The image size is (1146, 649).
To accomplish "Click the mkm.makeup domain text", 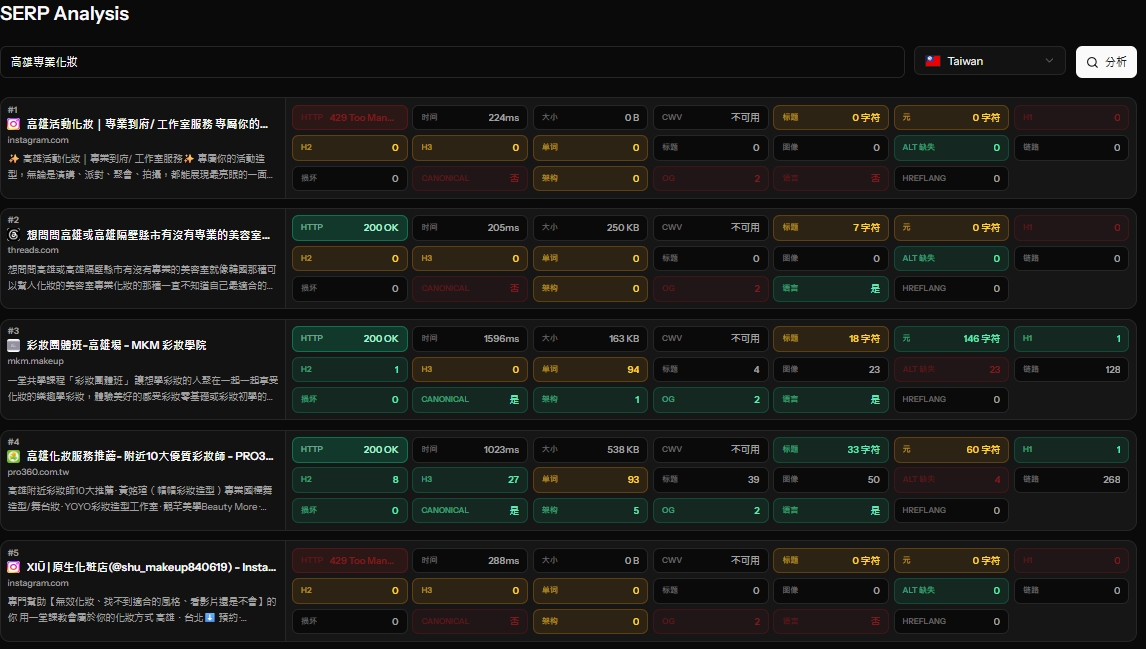I will (35, 361).
